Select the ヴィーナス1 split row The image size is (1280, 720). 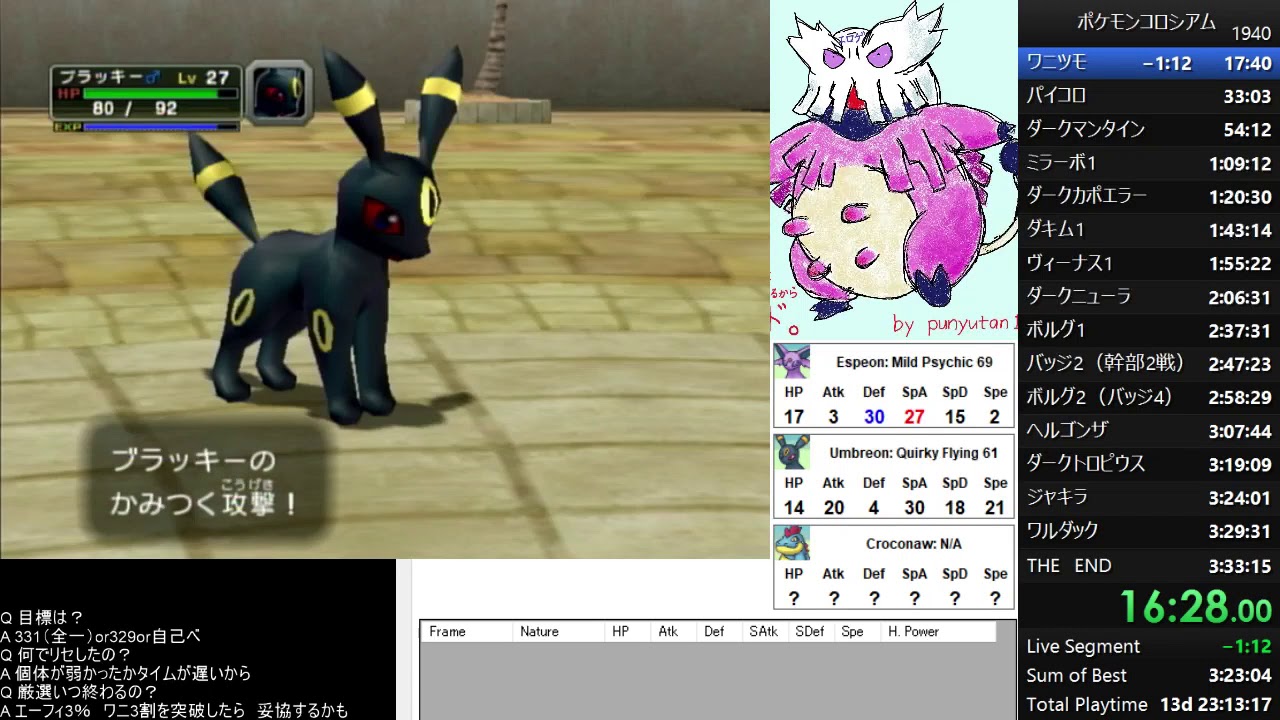coord(1149,264)
